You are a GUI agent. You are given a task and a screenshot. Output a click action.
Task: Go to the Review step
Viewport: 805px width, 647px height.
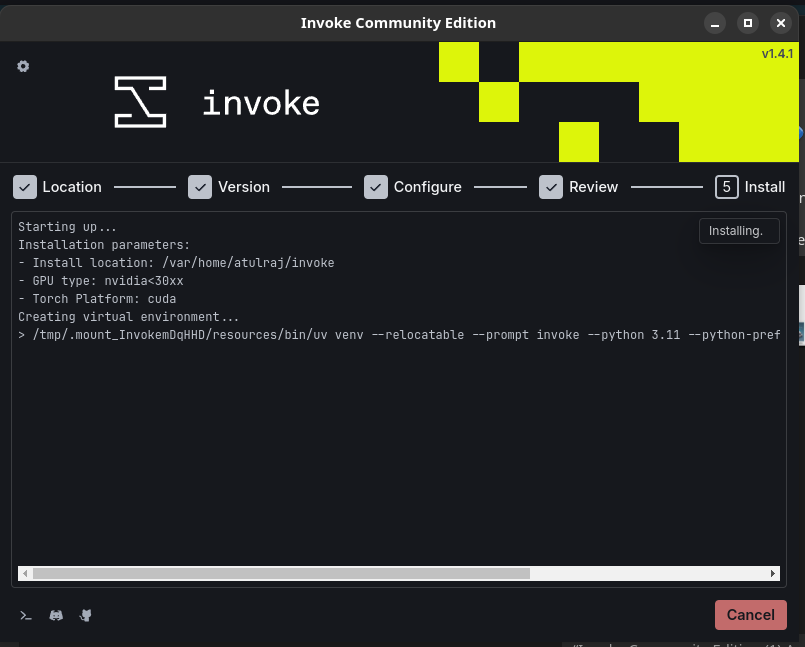point(579,187)
